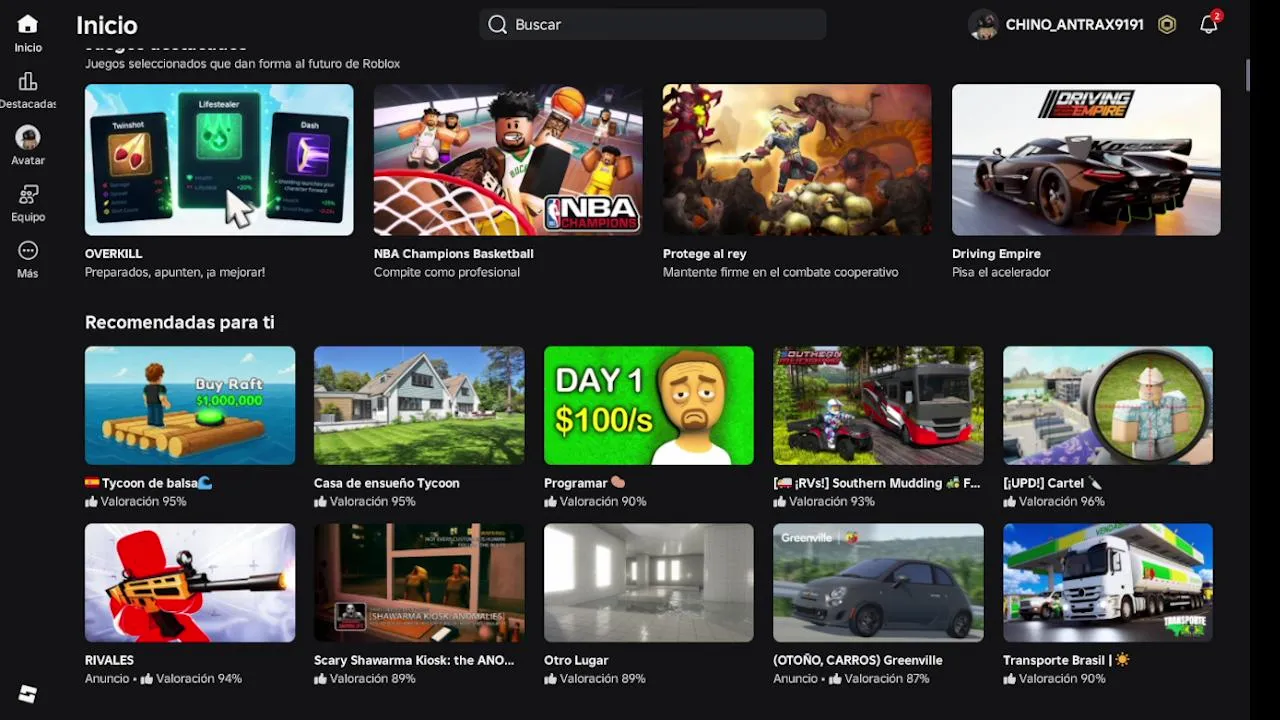The width and height of the screenshot is (1280, 720).
Task: Open Casa de ensueño Tycoon thumbnail
Action: tap(419, 405)
